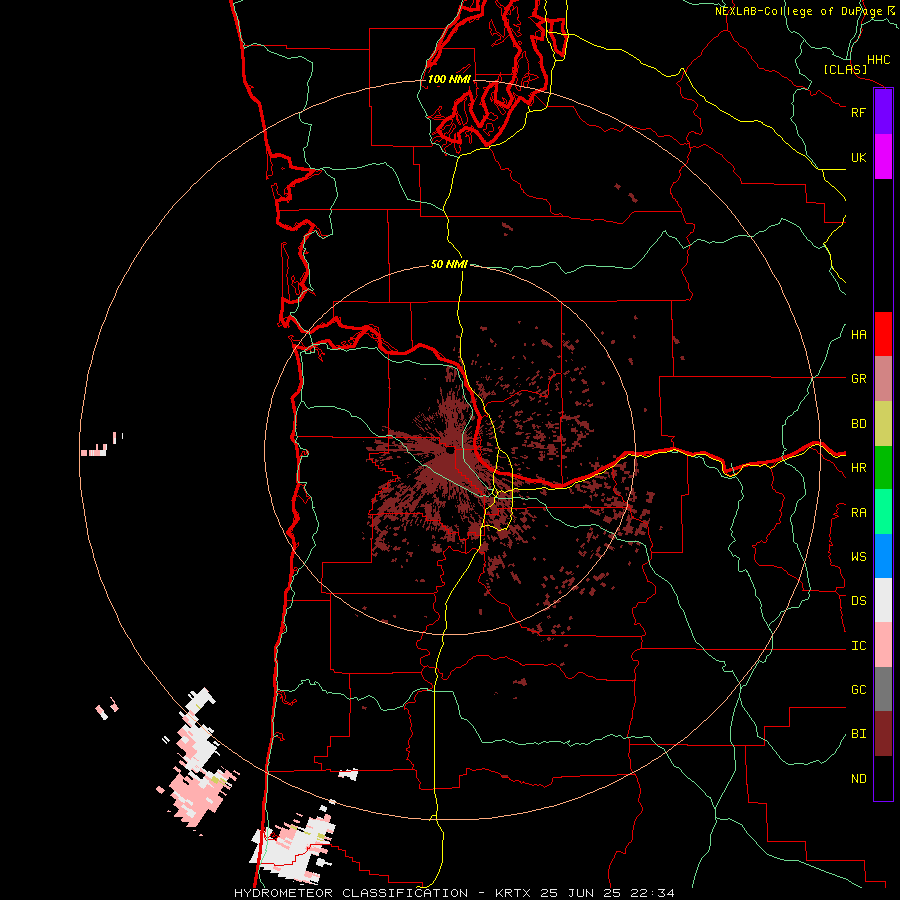Pick the mint-green RA legend swatch
This screenshot has height=900, width=900.
pos(883,512)
